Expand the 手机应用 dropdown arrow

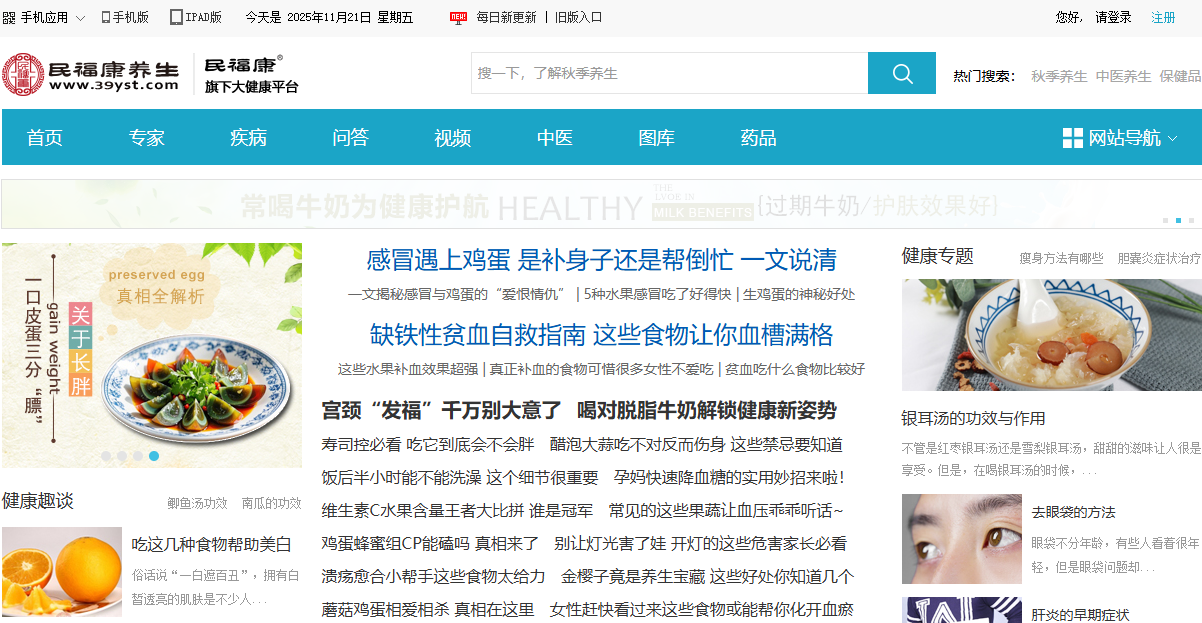[x=80, y=18]
